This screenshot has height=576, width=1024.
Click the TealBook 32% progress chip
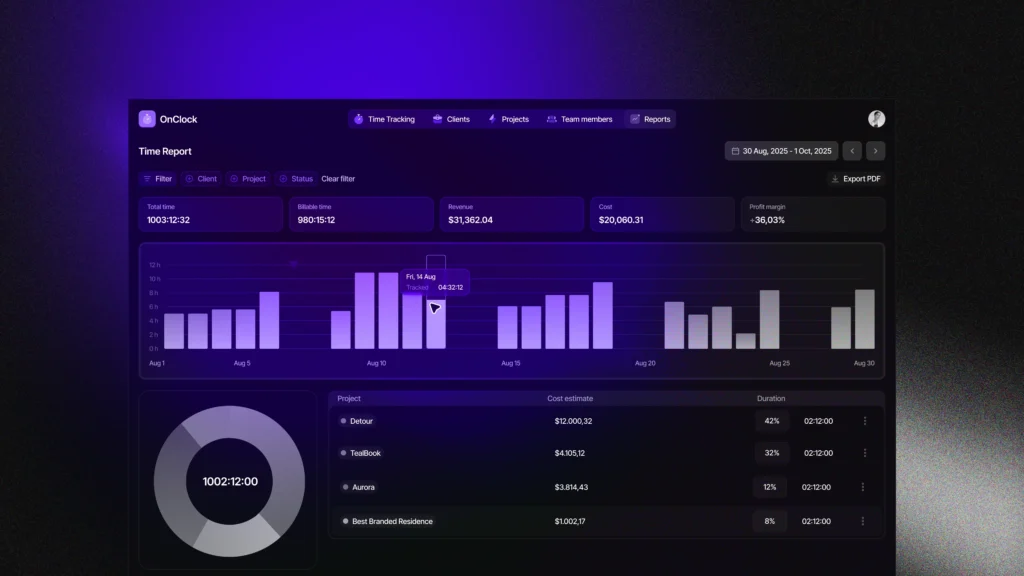point(769,453)
